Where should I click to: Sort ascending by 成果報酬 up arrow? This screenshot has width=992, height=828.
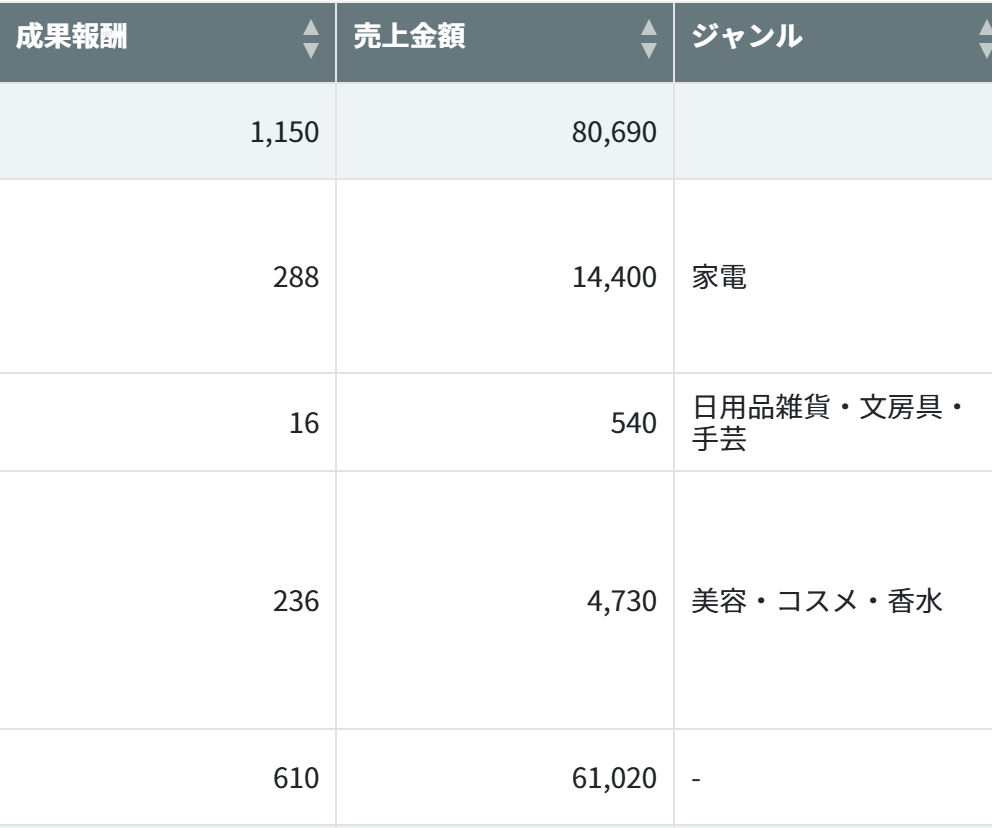[x=311, y=29]
